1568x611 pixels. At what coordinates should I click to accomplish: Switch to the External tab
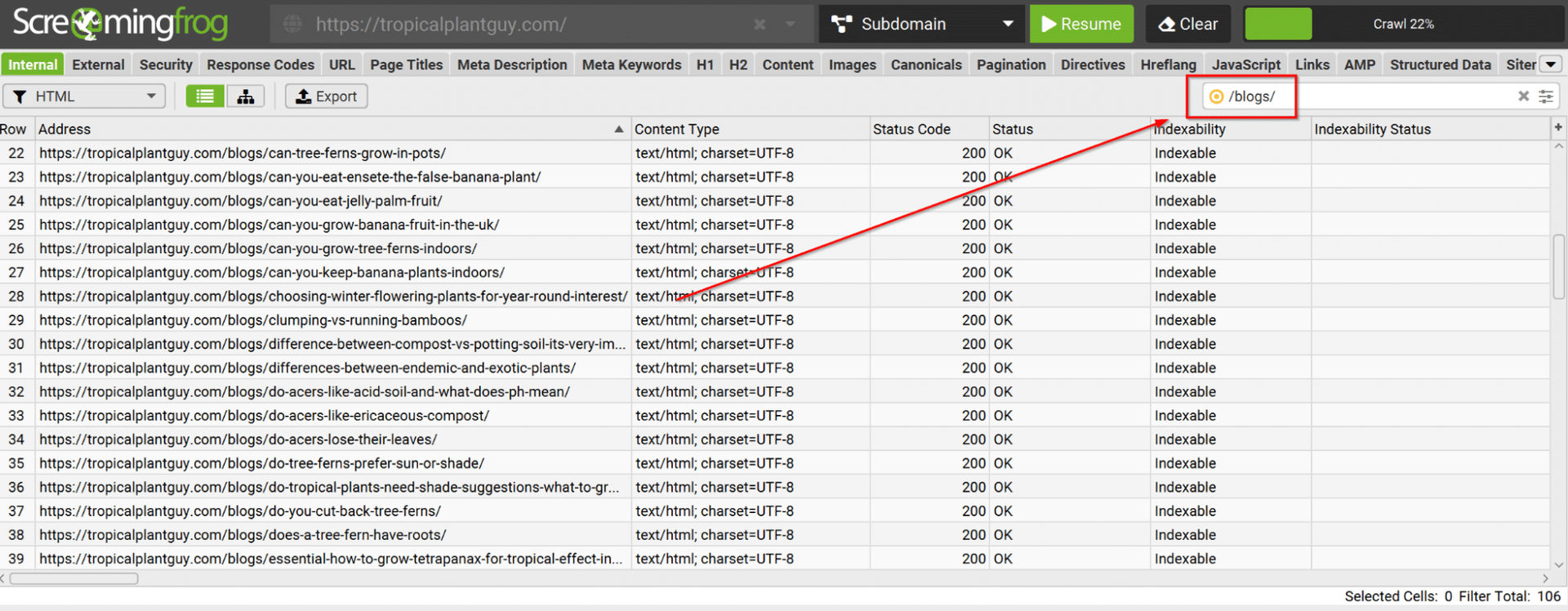click(x=98, y=65)
